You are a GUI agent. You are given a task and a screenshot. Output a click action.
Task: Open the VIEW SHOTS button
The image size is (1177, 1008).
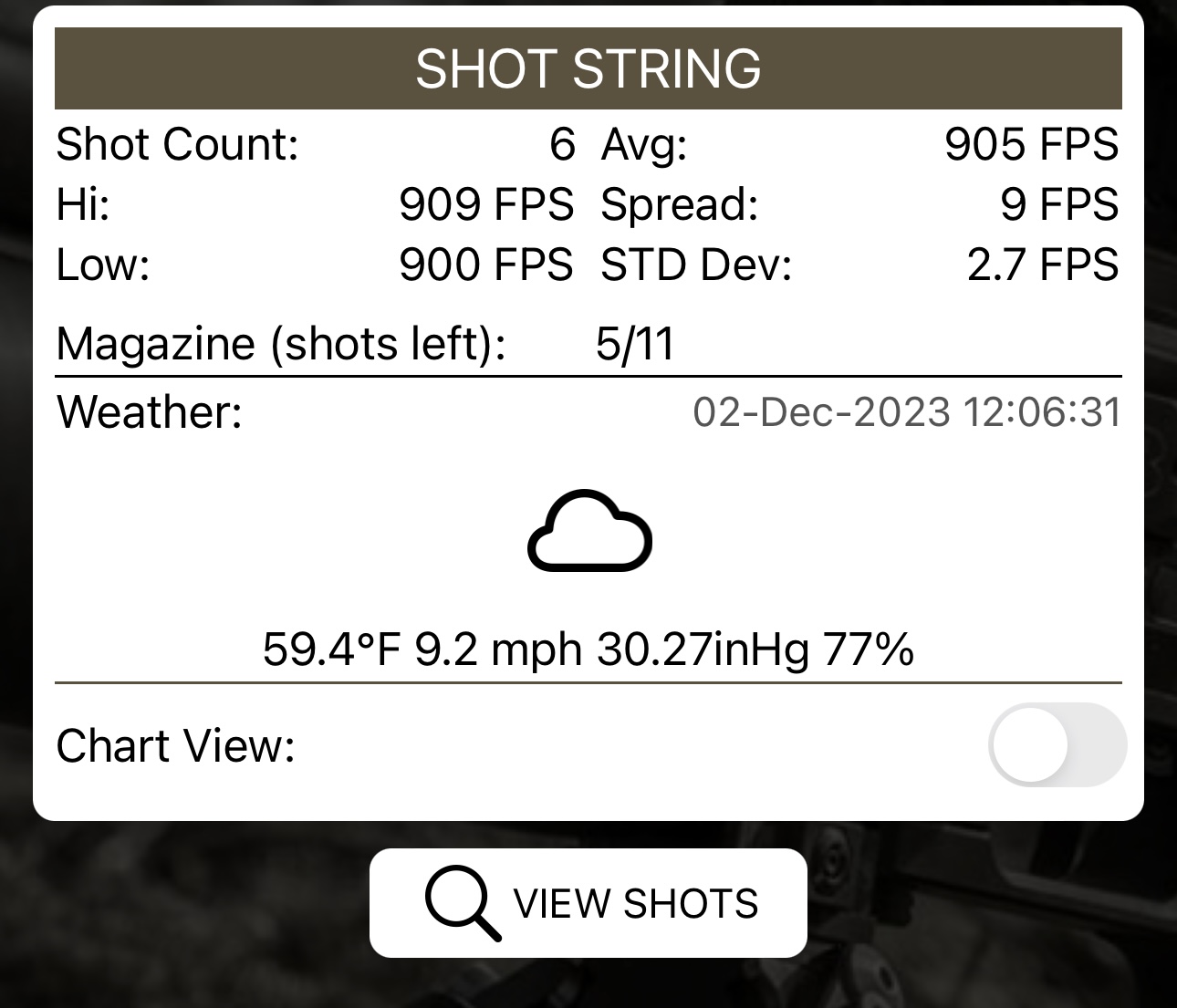(588, 903)
